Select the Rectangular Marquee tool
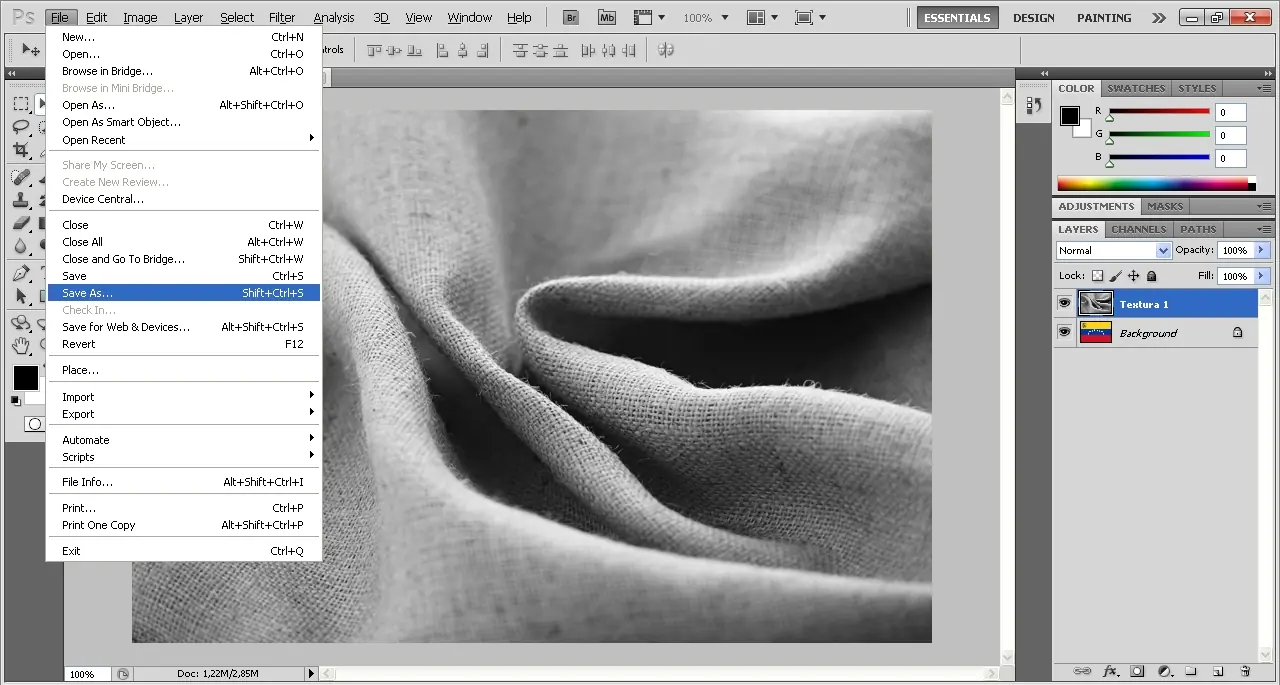Viewport: 1280px width, 685px height. [20, 104]
